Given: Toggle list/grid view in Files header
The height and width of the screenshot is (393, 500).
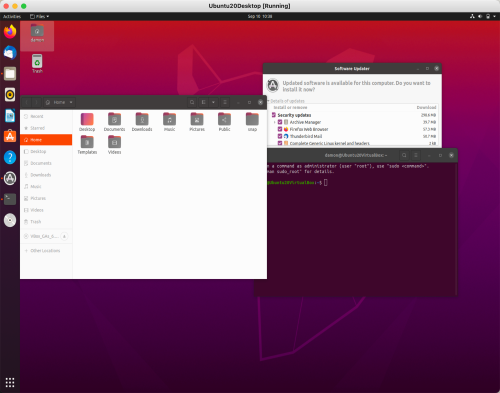Looking at the screenshot, I should (203, 102).
